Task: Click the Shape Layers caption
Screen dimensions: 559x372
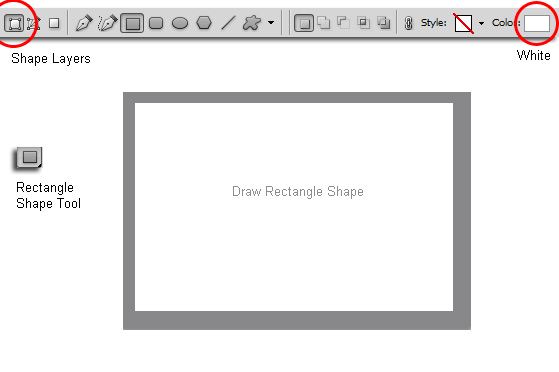Action: coord(51,58)
